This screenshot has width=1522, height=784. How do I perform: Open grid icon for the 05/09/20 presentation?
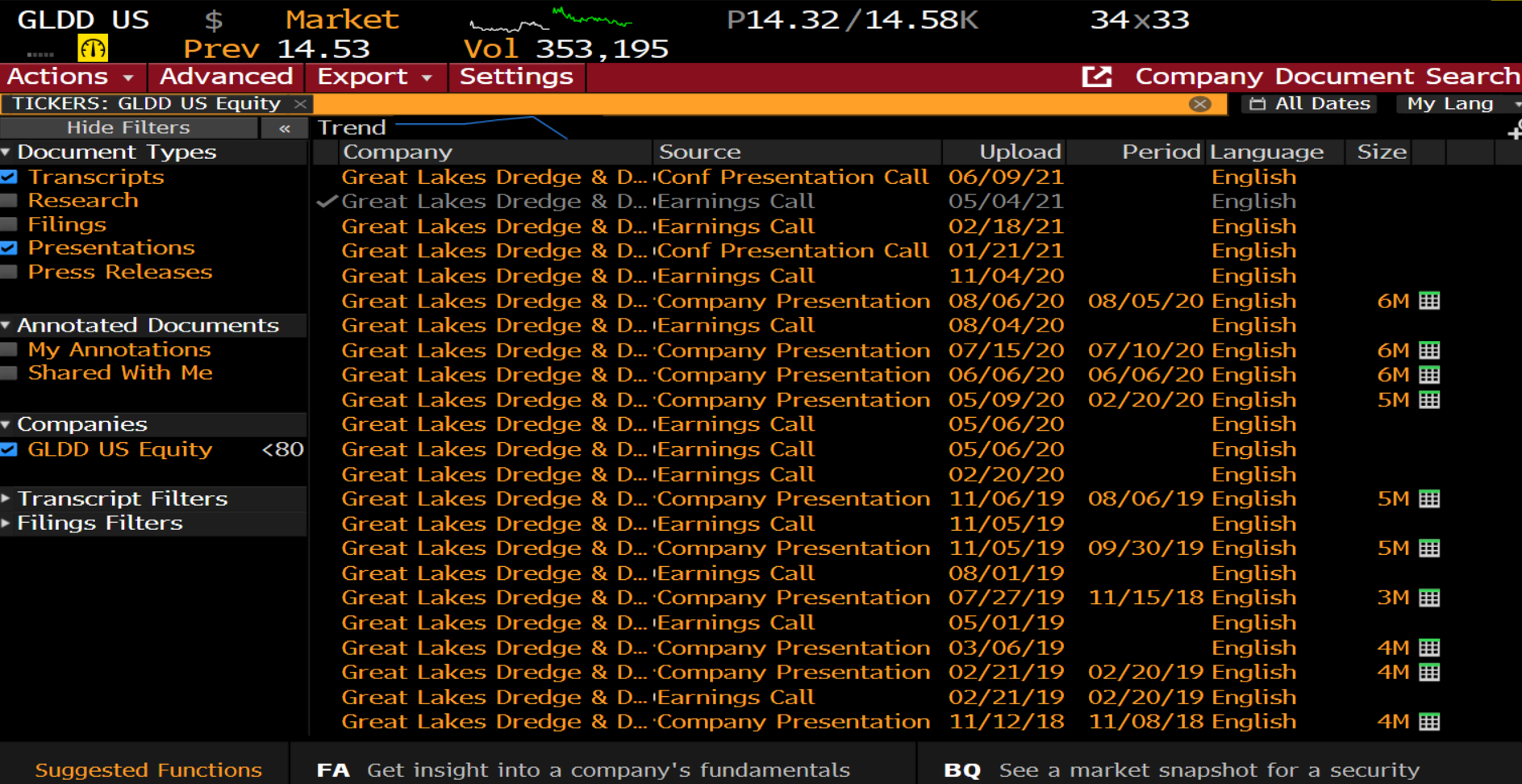coord(1429,400)
